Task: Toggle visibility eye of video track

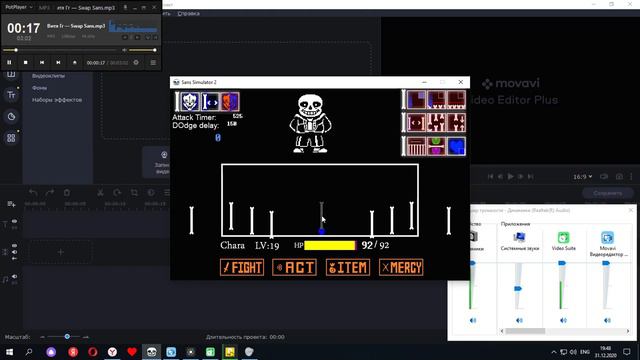Action: click(x=14, y=246)
